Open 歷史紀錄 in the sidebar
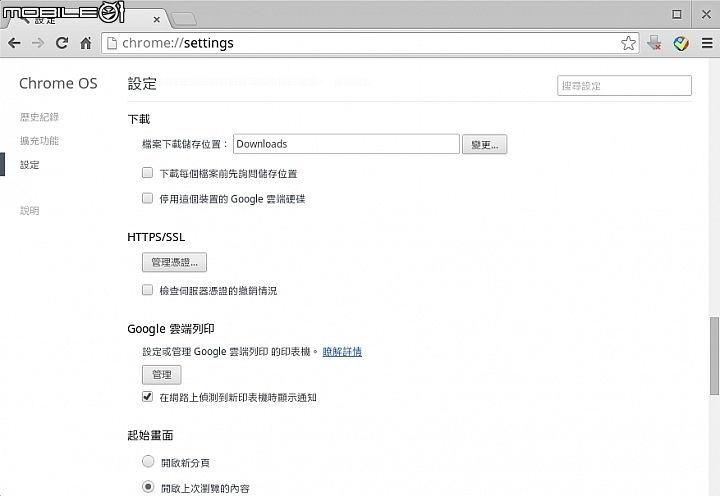The width and height of the screenshot is (720, 496). point(39,117)
